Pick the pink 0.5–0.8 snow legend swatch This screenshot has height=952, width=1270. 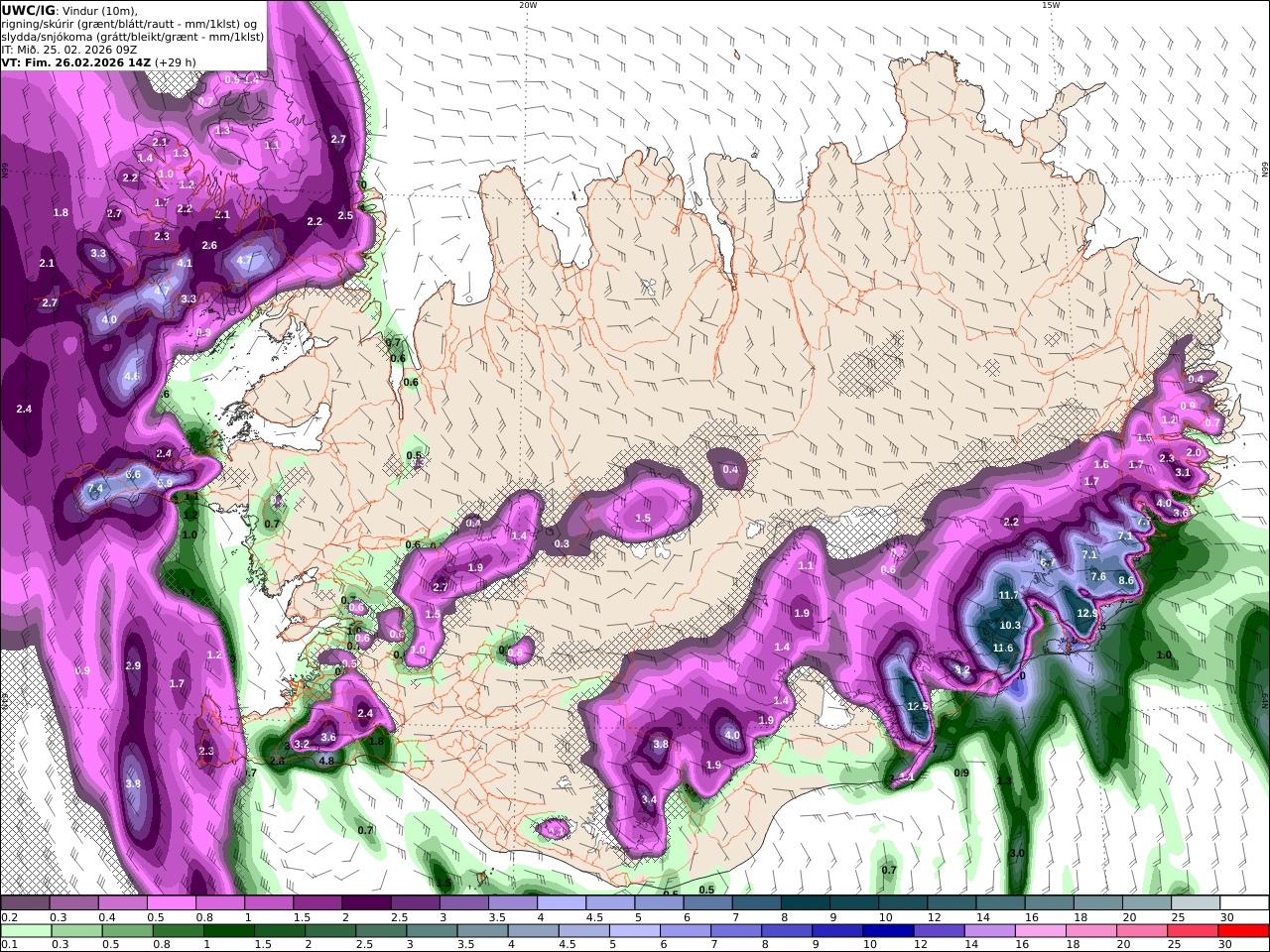[171, 903]
